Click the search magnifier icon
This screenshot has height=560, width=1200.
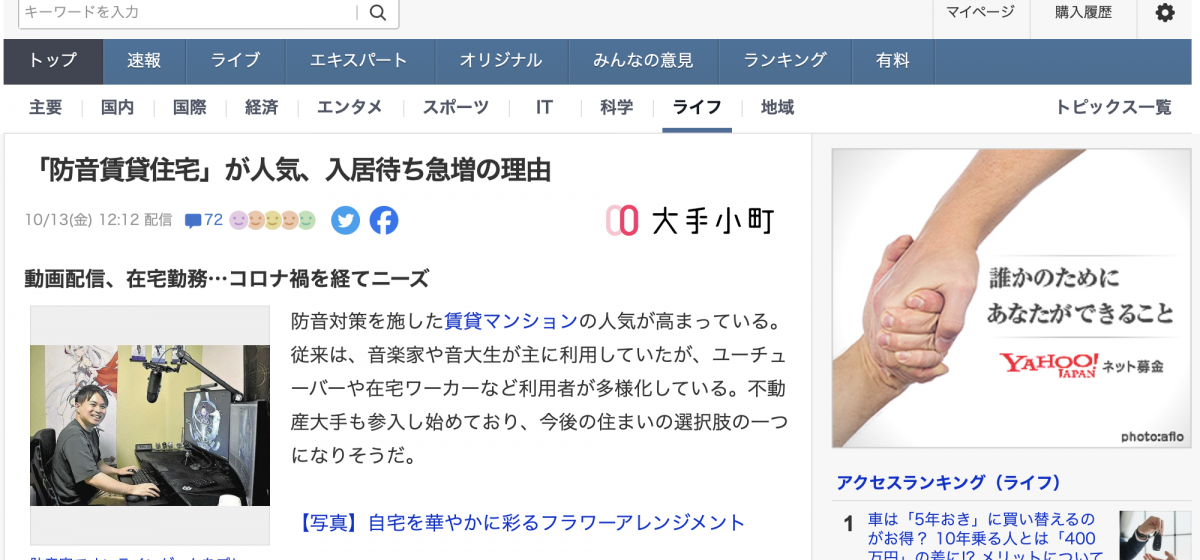[378, 12]
